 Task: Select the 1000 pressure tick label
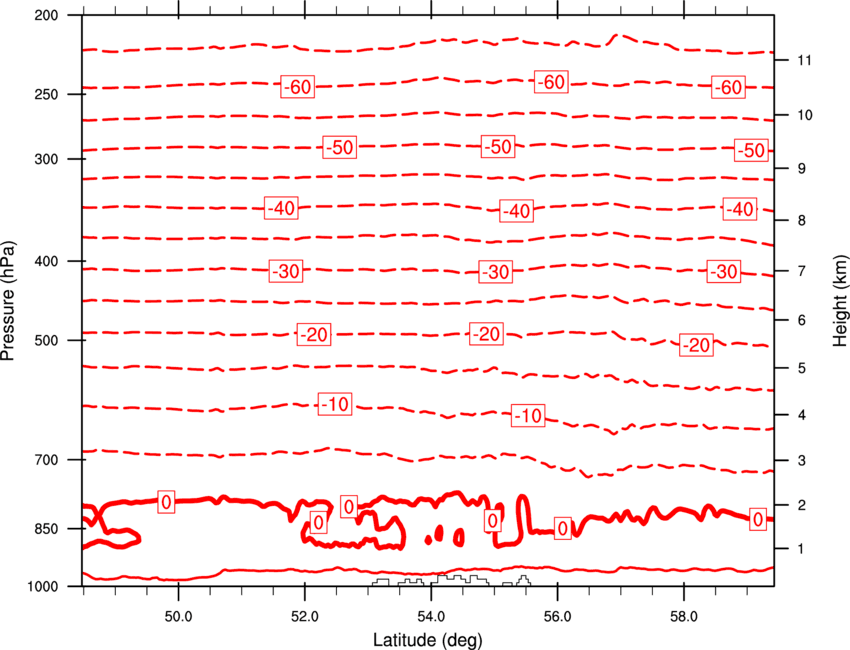click(42, 587)
